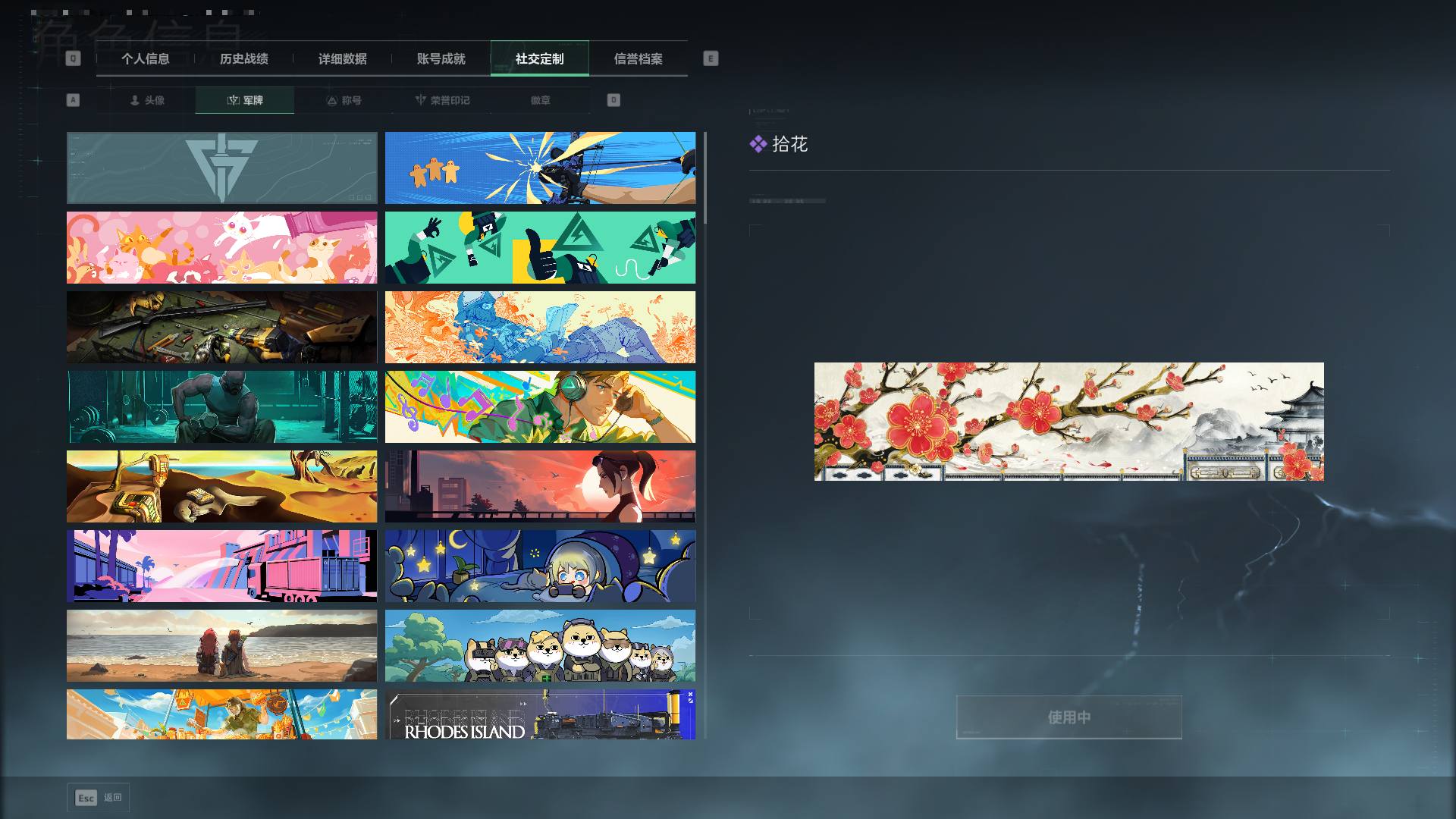Select the 社交定制 tab
Image resolution: width=1456 pixels, height=819 pixels.
pos(540,58)
